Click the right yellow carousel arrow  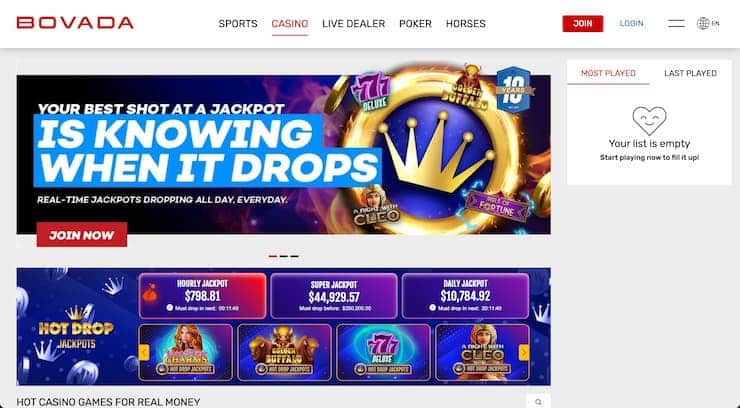[524, 352]
